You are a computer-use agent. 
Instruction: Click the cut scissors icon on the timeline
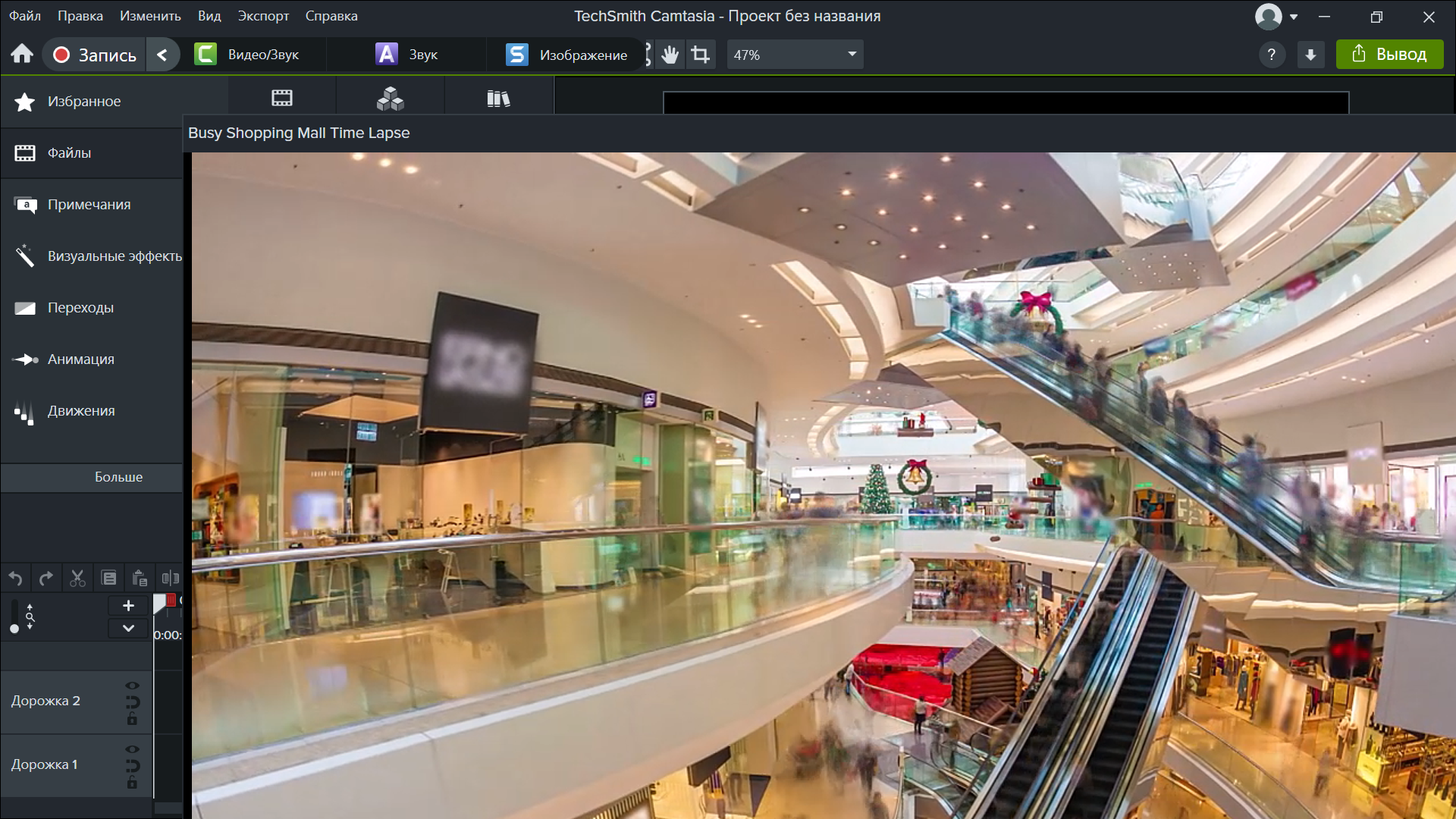tap(77, 579)
